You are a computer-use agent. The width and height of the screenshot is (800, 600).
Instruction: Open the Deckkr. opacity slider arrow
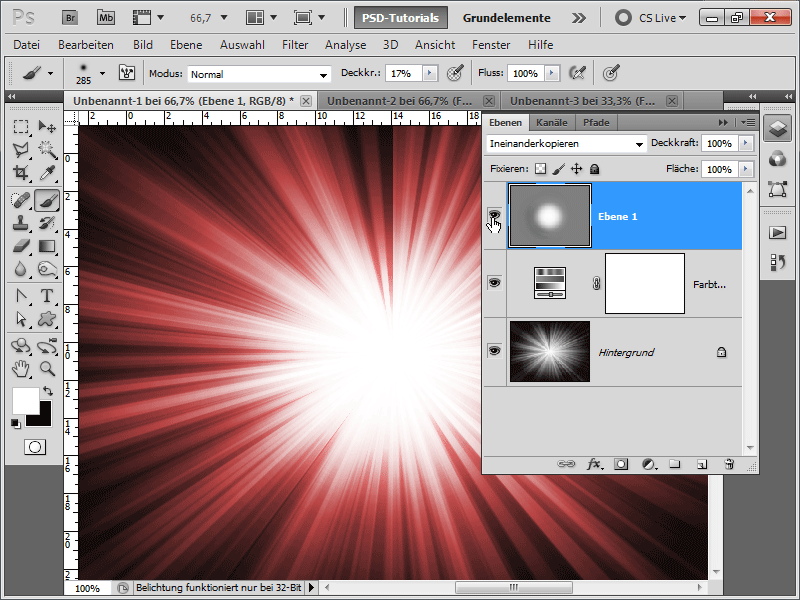[430, 73]
